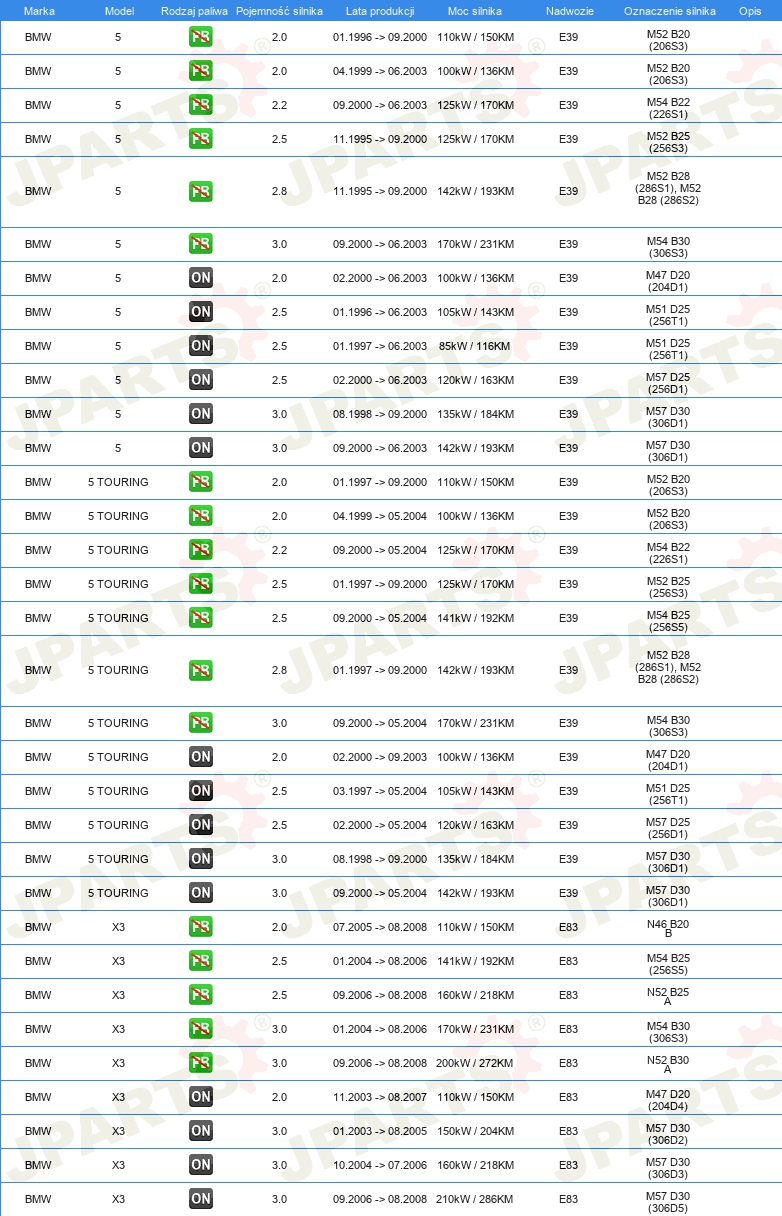Select the M57 D30 (306D5) engine code cell
The height and width of the screenshot is (1216, 782).
coord(668,1201)
